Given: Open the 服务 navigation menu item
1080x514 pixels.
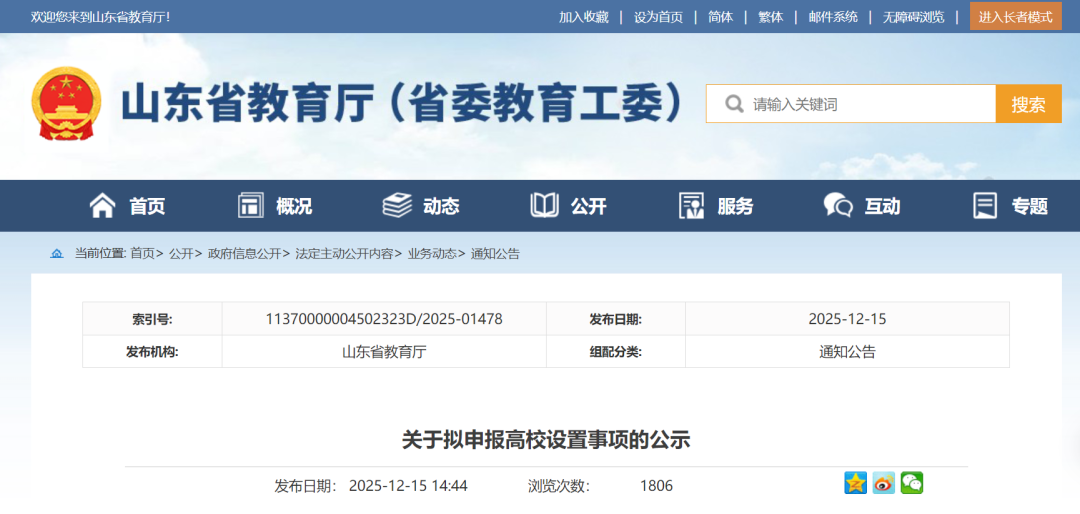Looking at the screenshot, I should [735, 206].
